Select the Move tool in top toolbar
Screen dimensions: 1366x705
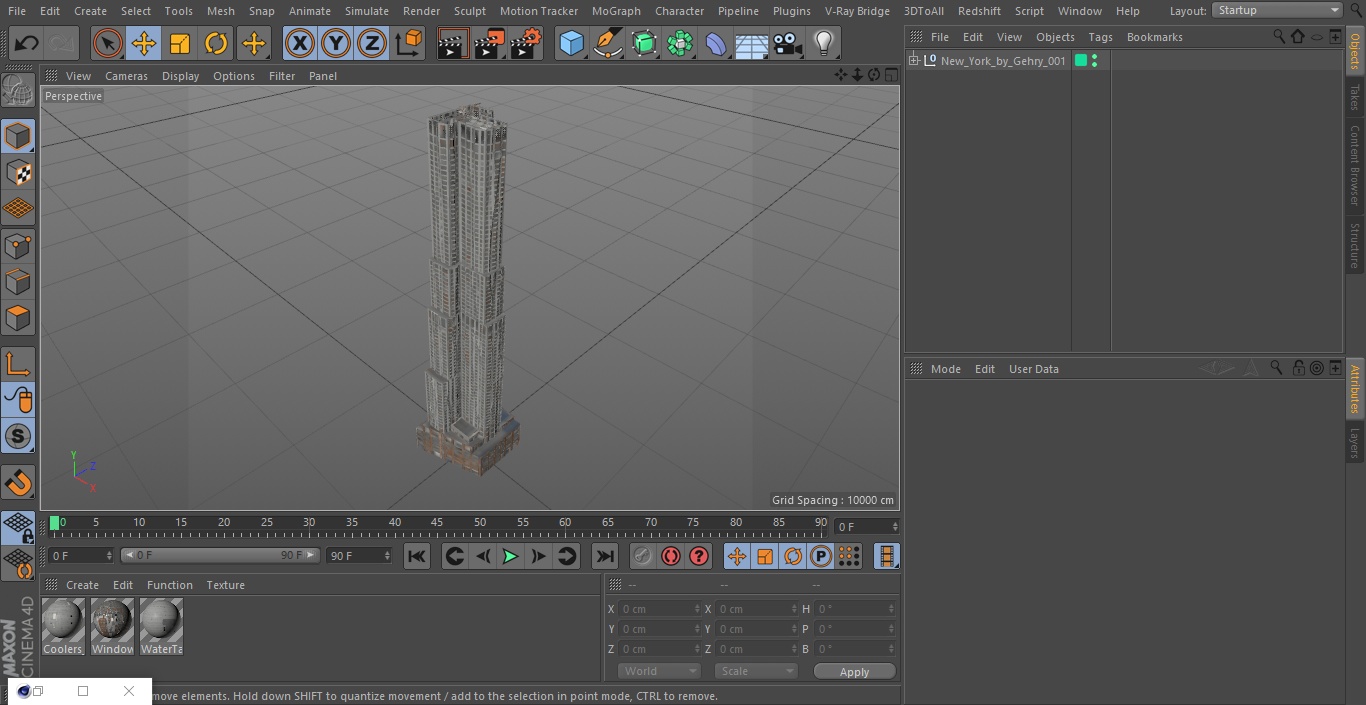point(144,43)
